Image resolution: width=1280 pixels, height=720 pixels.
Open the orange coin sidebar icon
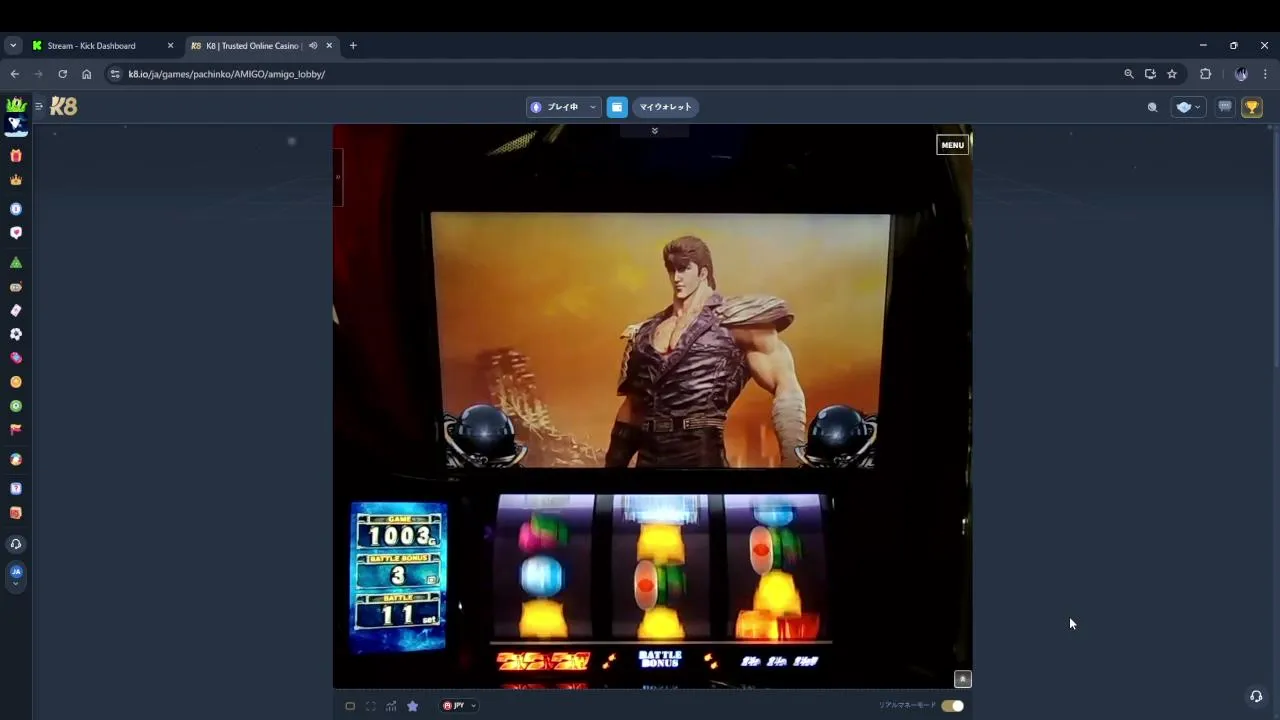click(15, 382)
